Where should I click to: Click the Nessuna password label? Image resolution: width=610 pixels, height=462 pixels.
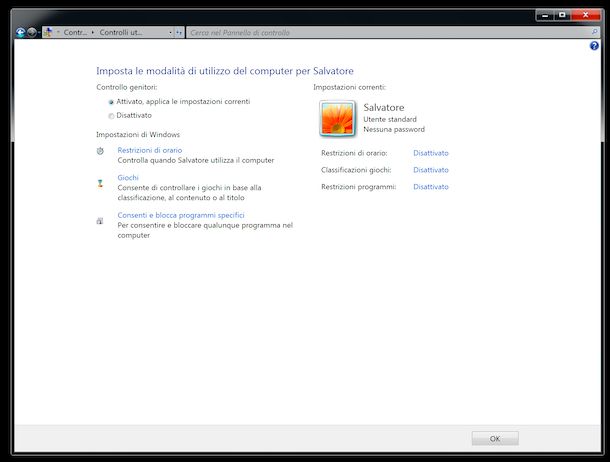394,130
